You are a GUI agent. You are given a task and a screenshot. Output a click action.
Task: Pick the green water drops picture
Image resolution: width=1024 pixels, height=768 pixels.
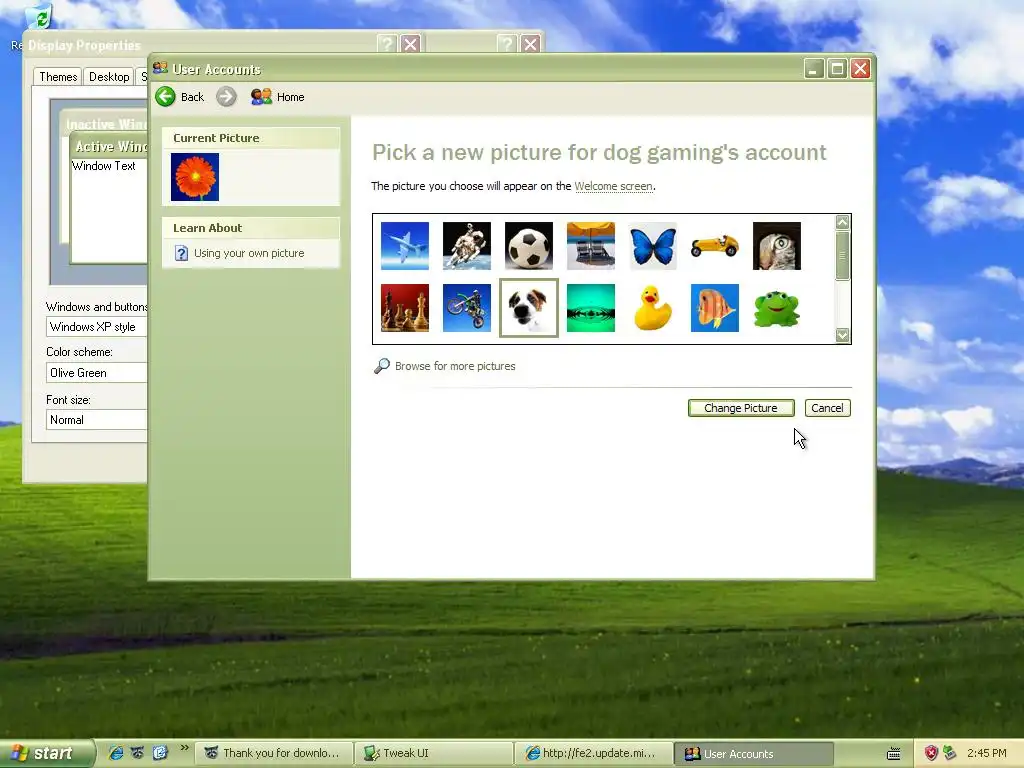(591, 308)
